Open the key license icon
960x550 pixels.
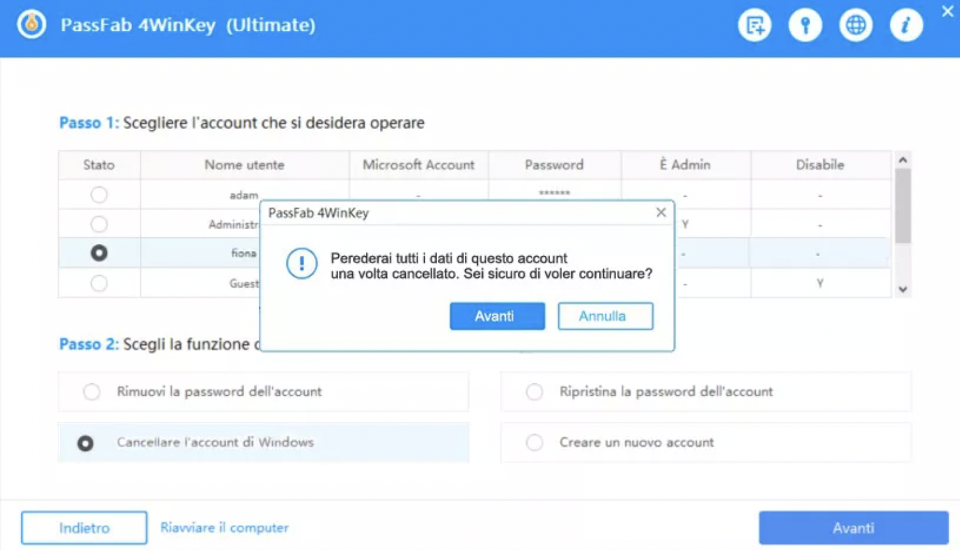[805, 25]
